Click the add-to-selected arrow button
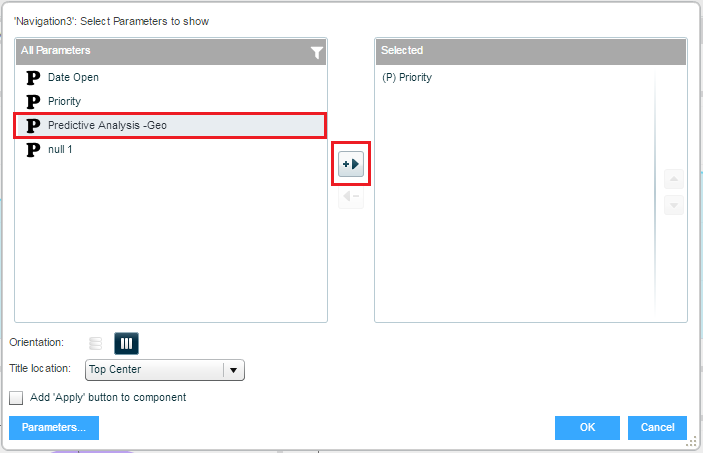 coord(351,164)
